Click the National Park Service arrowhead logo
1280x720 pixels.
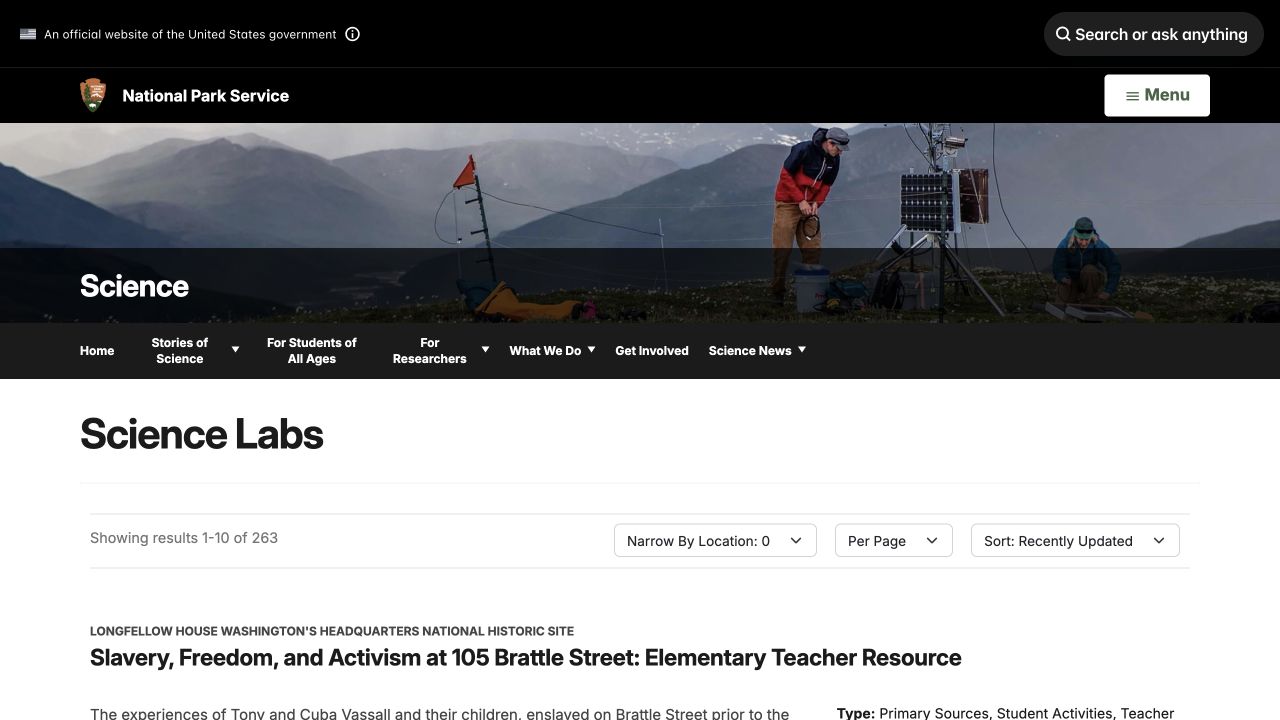(x=93, y=95)
